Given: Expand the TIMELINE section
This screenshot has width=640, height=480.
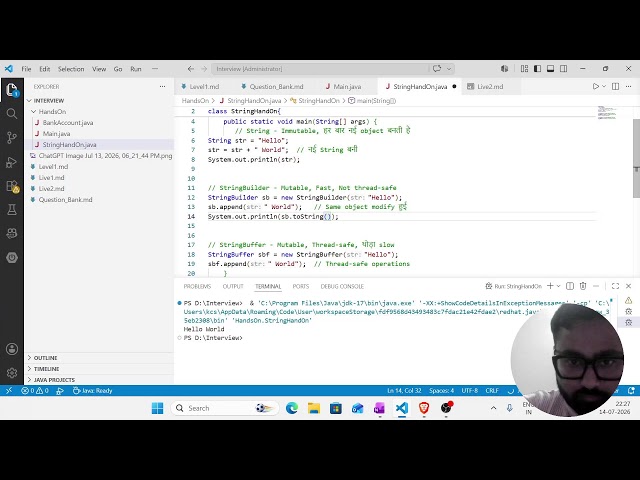Looking at the screenshot, I should pos(46,369).
